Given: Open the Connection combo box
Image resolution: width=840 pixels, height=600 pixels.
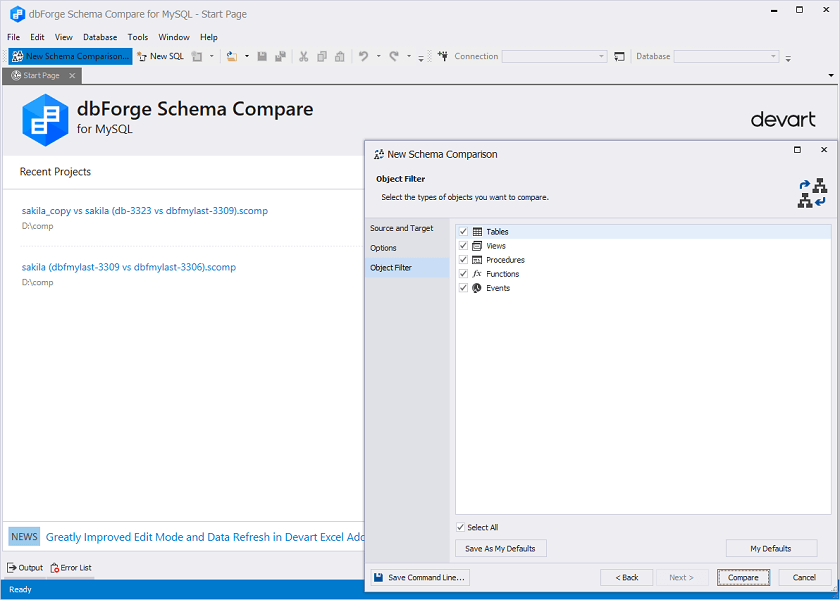Looking at the screenshot, I should (554, 56).
